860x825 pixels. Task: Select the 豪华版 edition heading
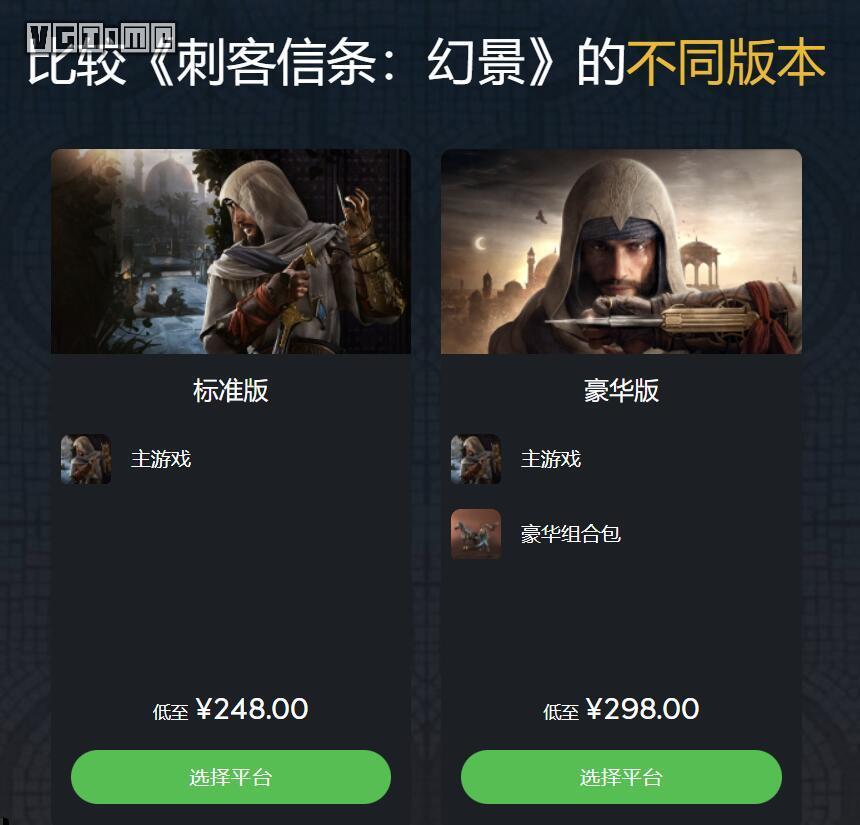tap(621, 391)
